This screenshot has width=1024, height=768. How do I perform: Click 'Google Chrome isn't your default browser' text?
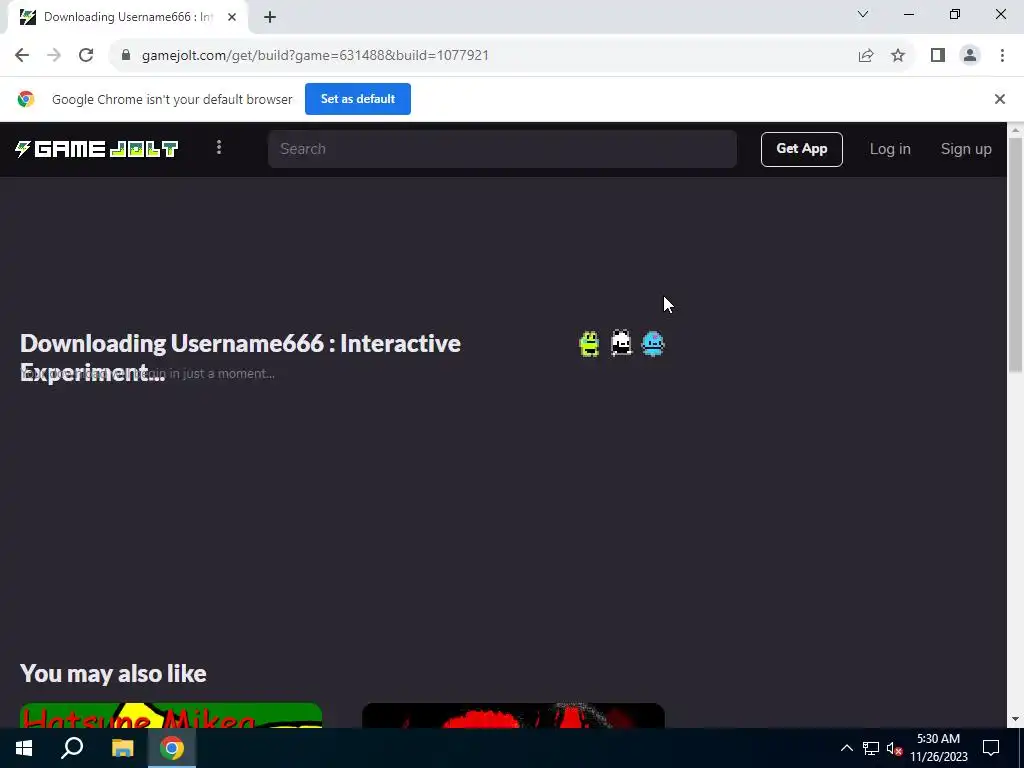pos(172,99)
